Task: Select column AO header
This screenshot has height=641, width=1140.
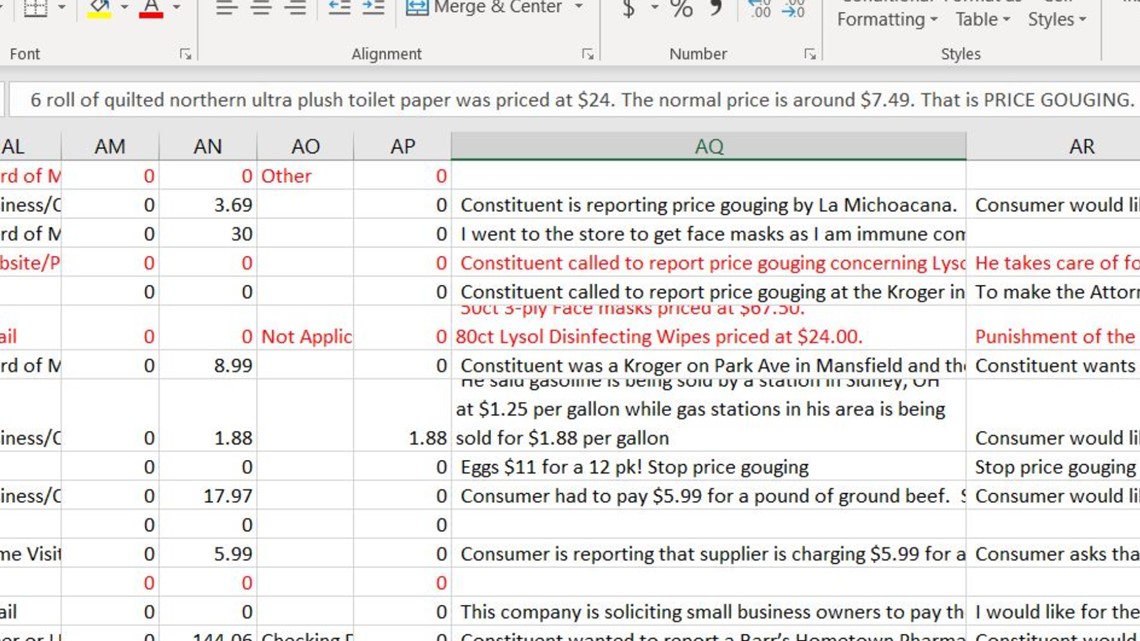Action: [305, 146]
